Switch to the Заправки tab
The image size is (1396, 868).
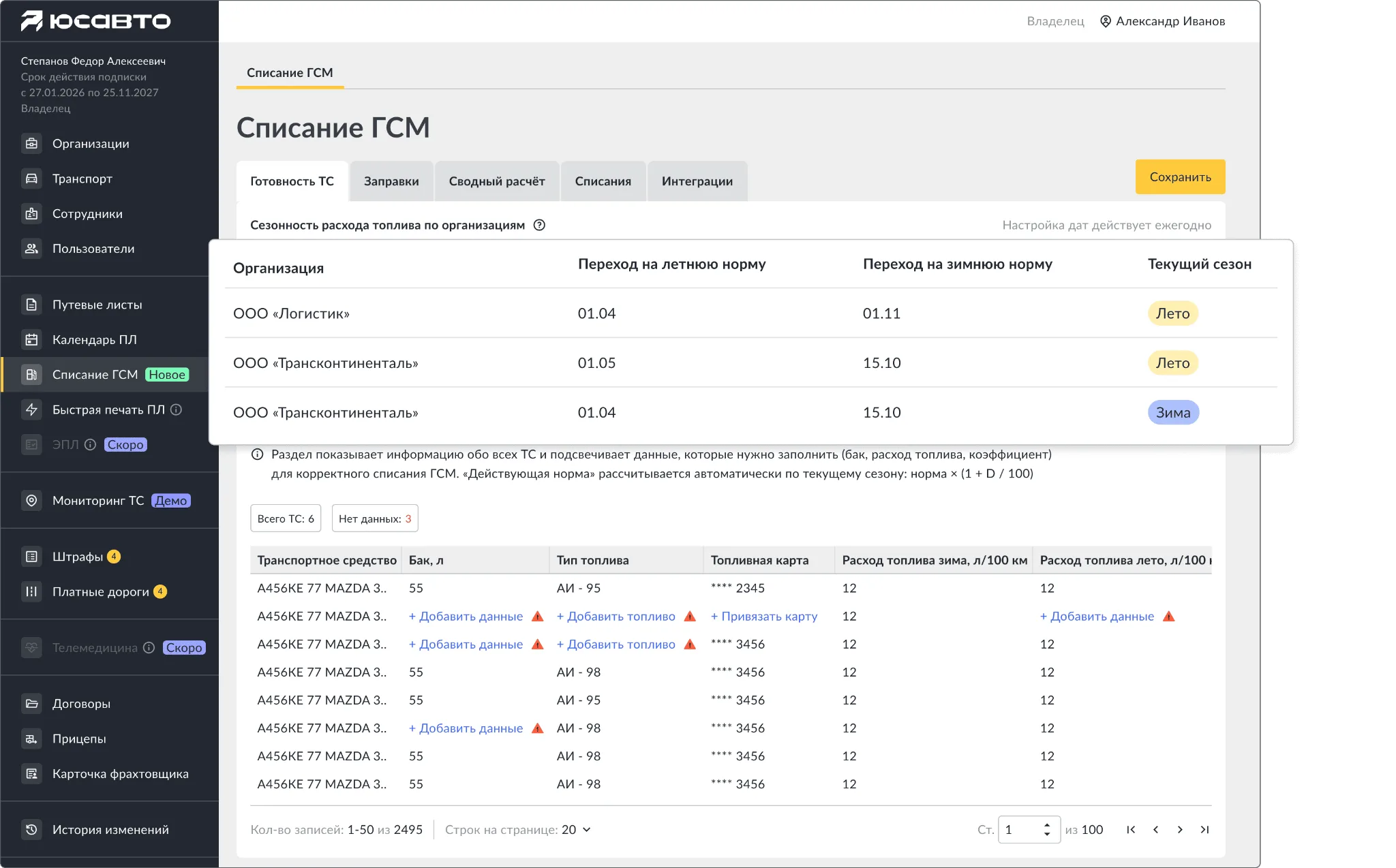pos(391,181)
